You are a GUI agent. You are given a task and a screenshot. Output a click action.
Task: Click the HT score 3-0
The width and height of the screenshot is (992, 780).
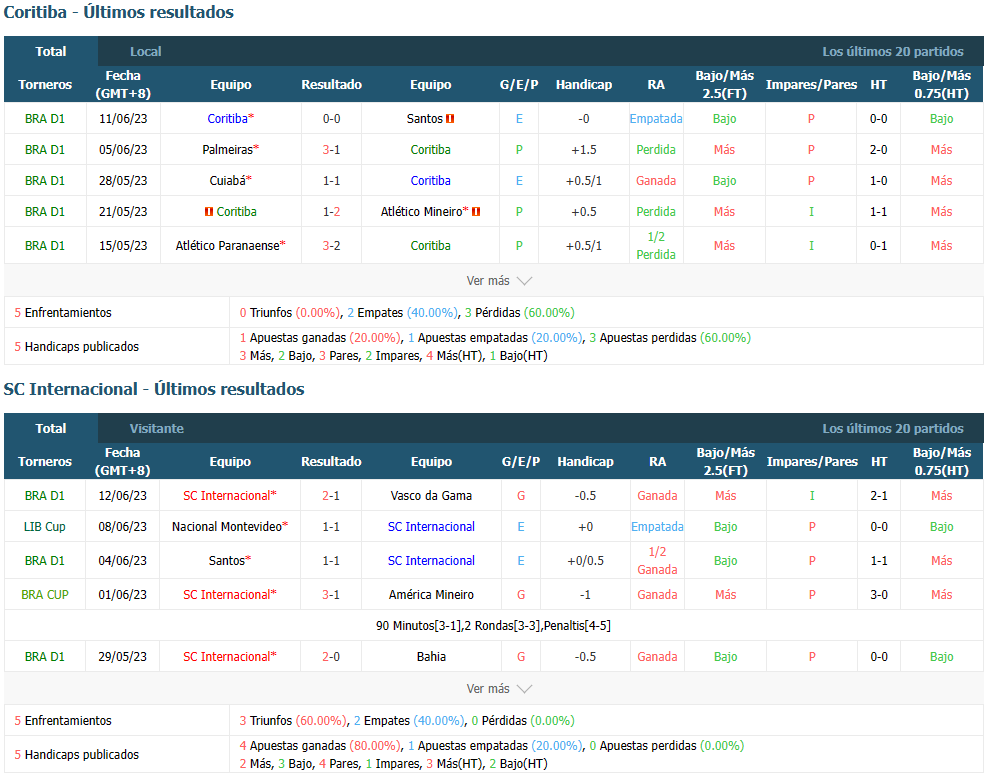tap(879, 595)
